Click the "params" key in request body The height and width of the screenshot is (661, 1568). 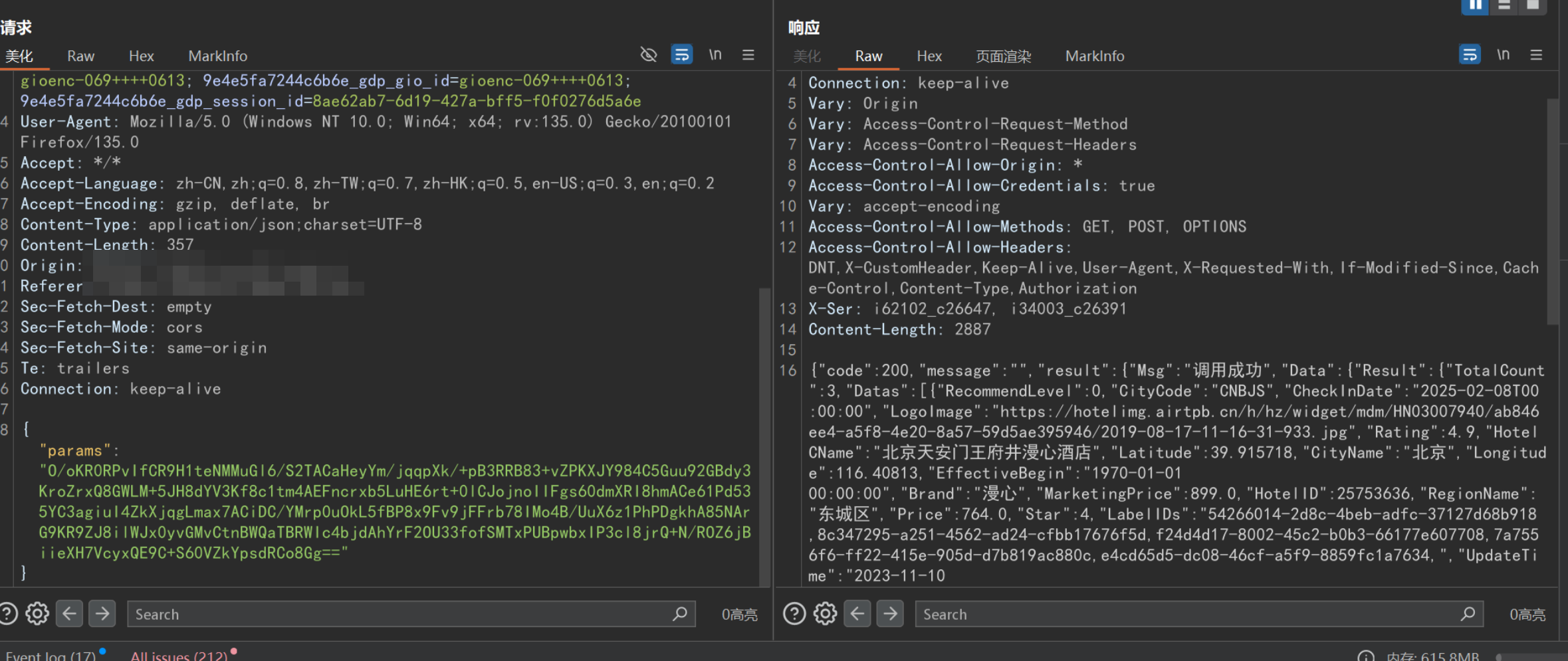tap(74, 450)
